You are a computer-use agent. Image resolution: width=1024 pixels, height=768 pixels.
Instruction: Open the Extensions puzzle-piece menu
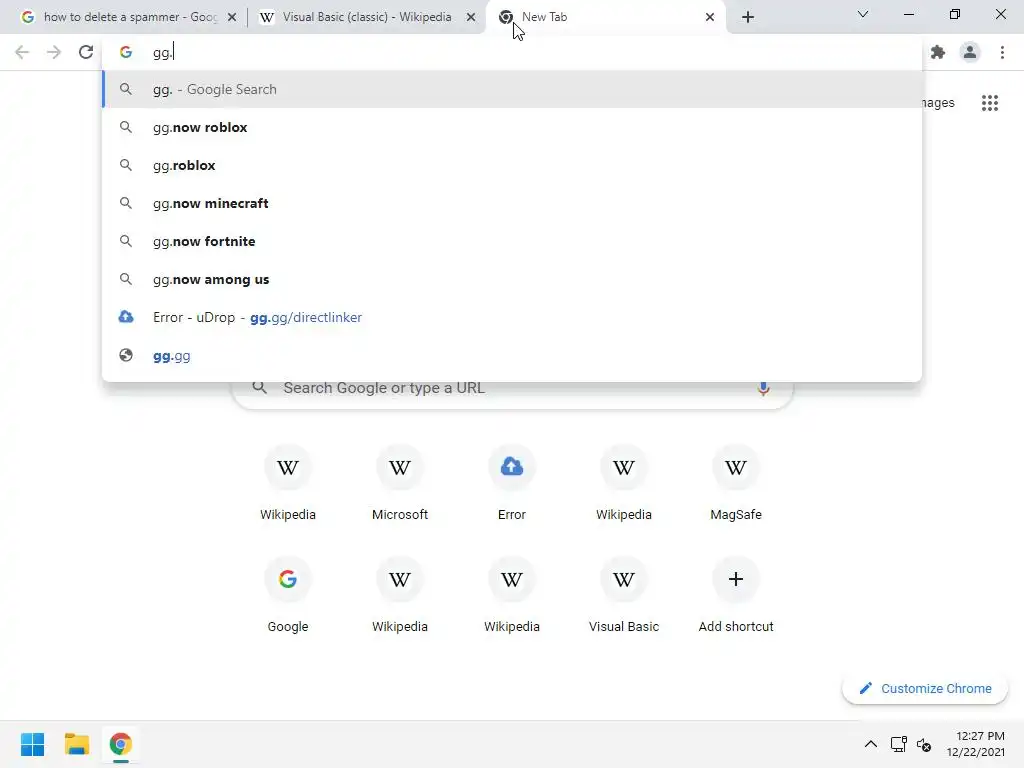point(938,52)
